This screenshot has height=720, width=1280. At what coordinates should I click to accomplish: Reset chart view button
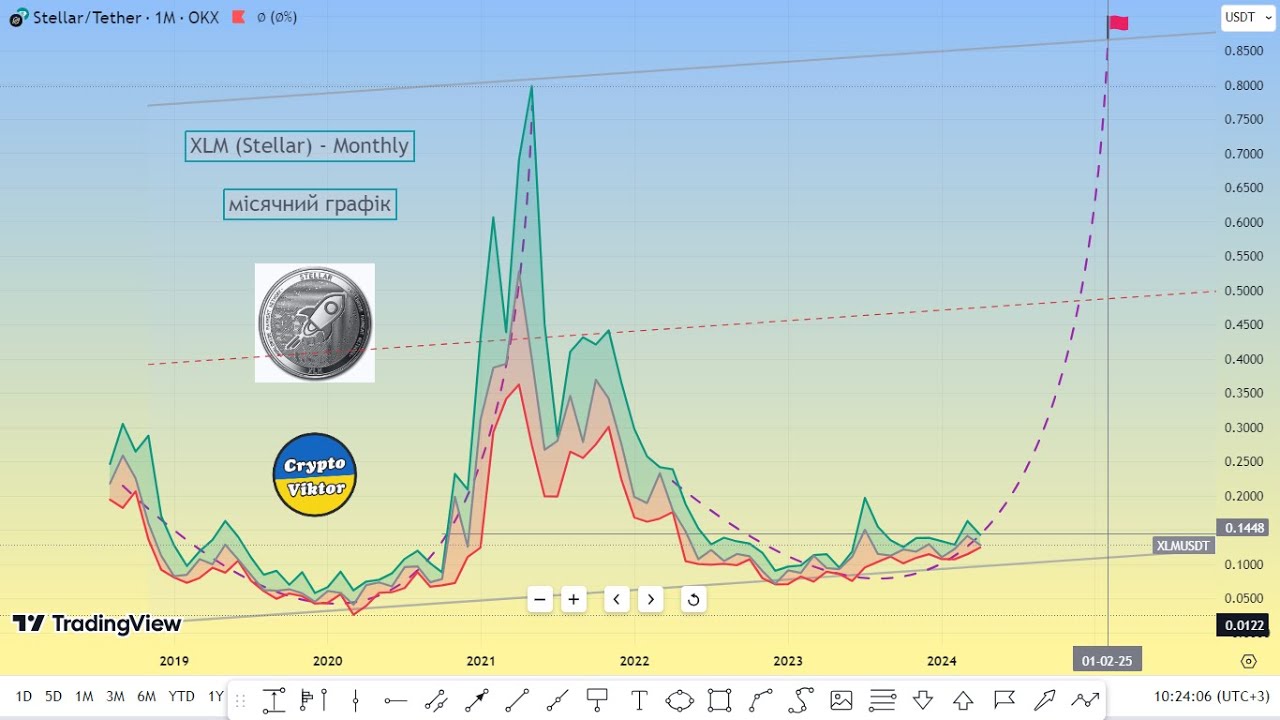tap(693, 600)
